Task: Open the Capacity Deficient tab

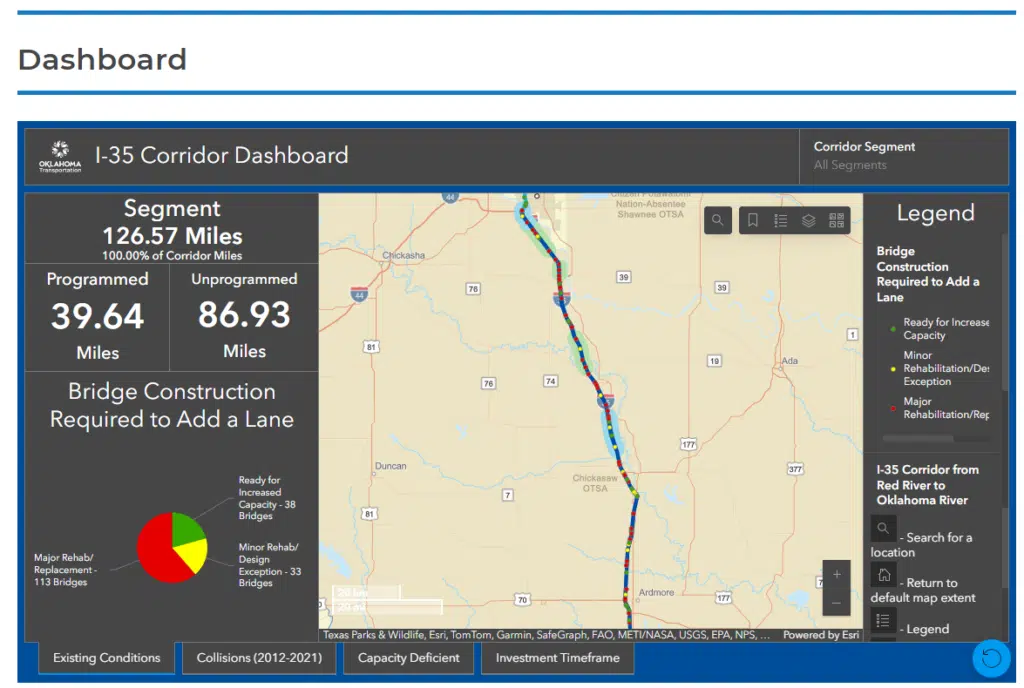Action: tap(408, 658)
